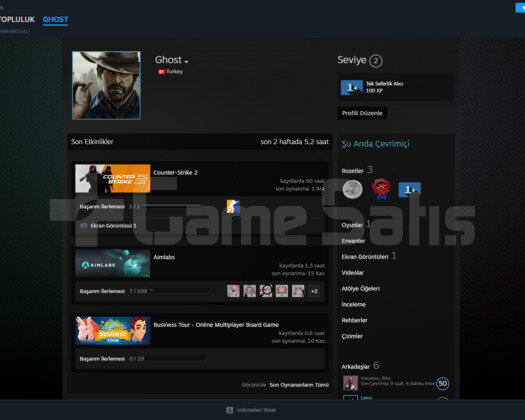Click Hasanco_Reiz friend avatar

[350, 383]
